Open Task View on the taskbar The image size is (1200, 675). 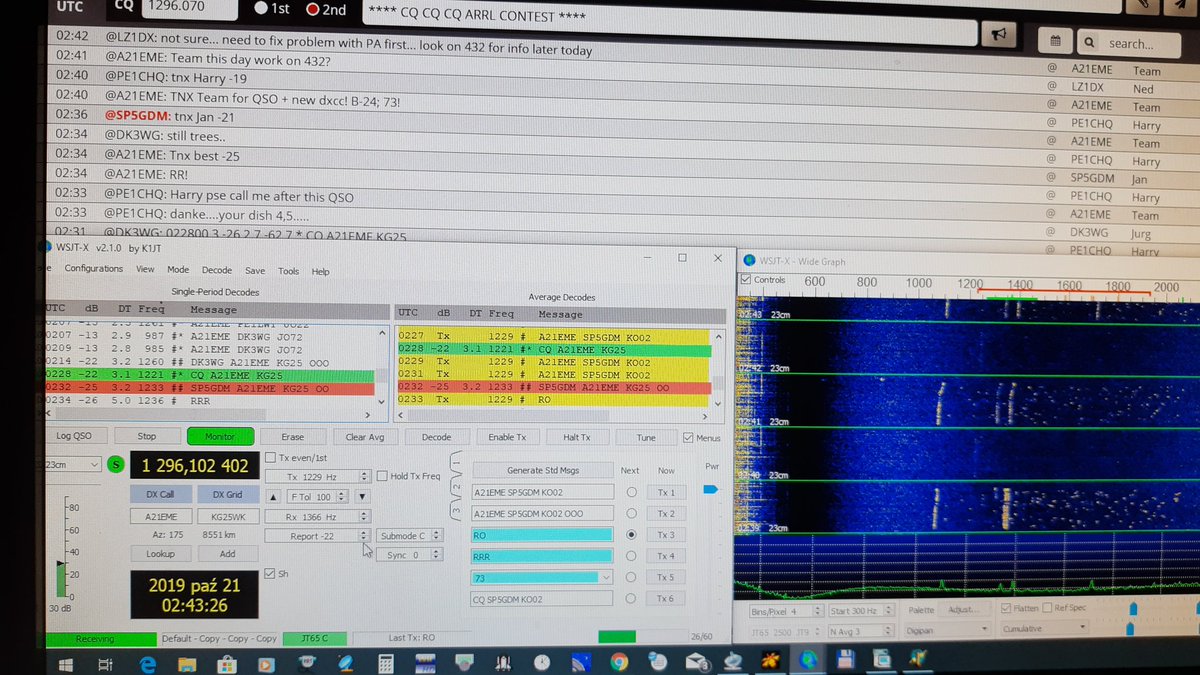[x=104, y=663]
